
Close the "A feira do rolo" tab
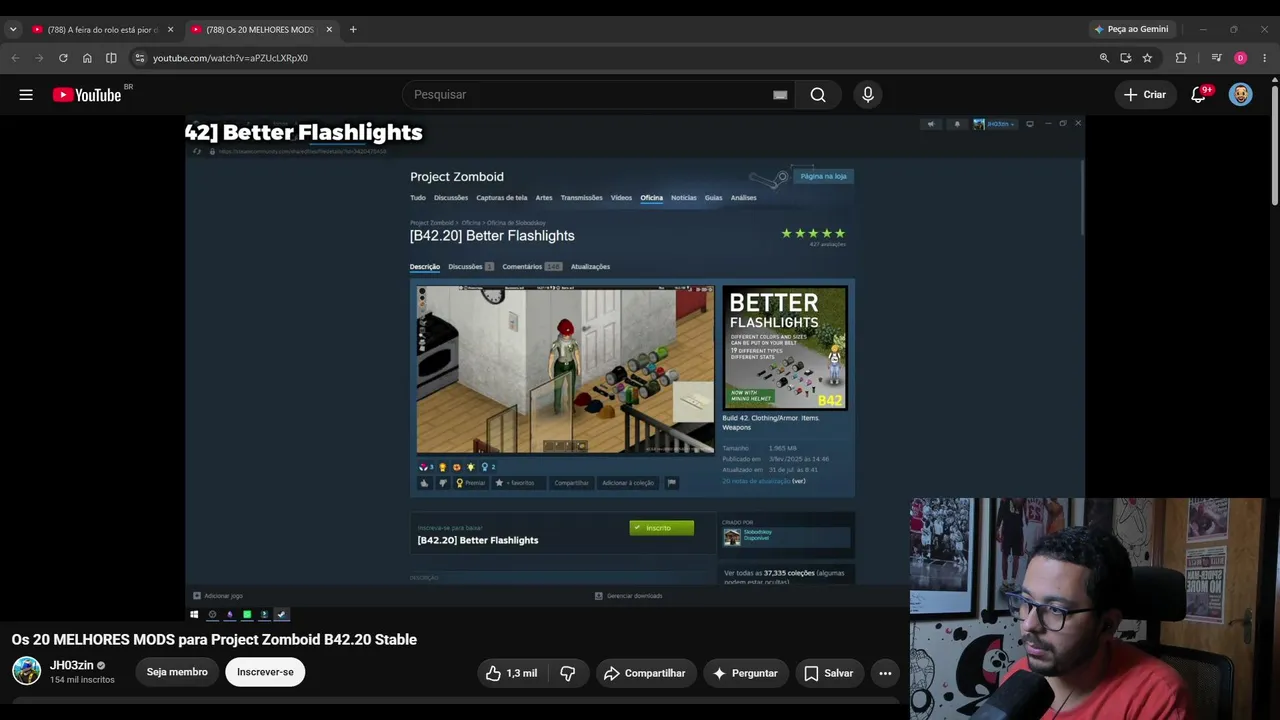click(170, 29)
